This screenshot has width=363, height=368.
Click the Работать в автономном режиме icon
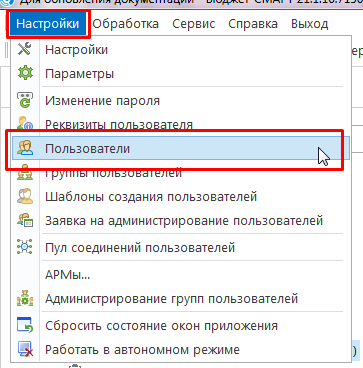25,350
